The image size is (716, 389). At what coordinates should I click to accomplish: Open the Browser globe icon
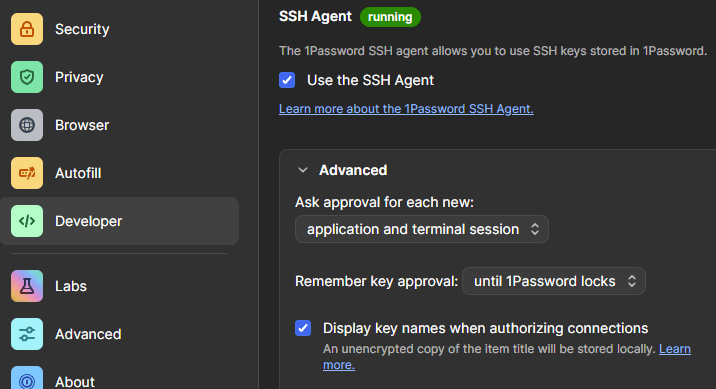coord(27,125)
